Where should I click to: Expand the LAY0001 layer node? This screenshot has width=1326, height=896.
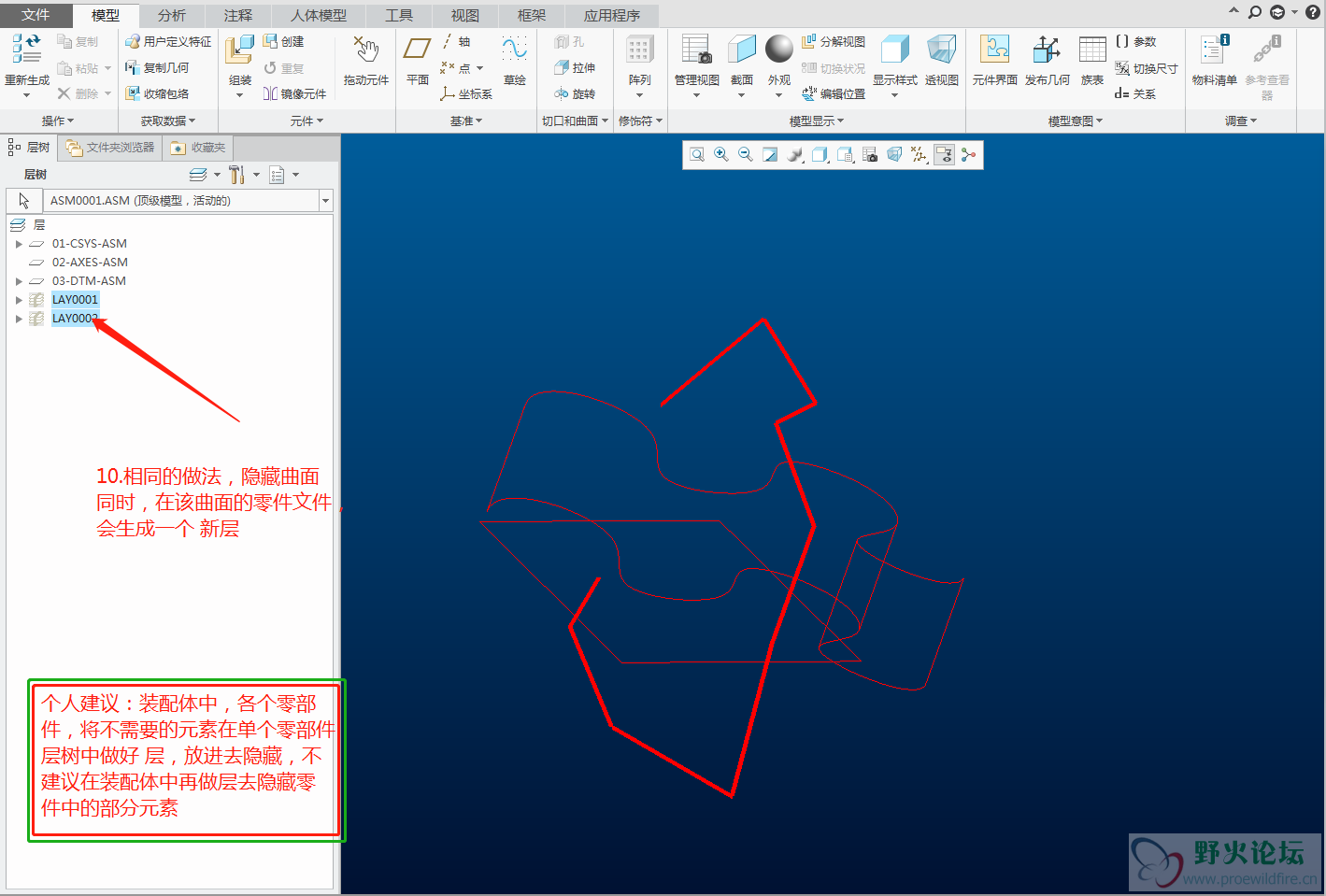click(x=19, y=300)
